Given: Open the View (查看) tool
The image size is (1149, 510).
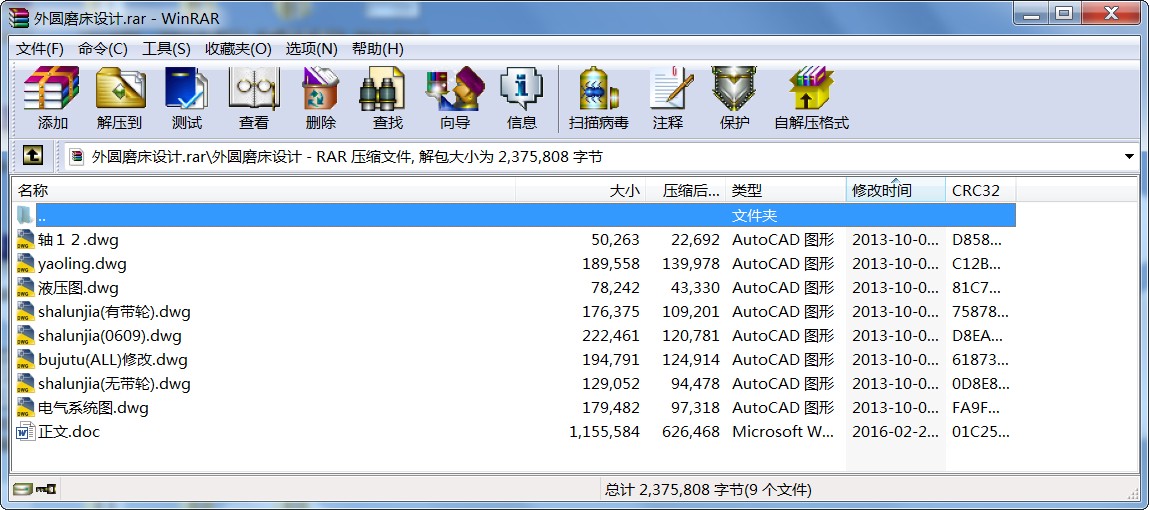Looking at the screenshot, I should (254, 98).
